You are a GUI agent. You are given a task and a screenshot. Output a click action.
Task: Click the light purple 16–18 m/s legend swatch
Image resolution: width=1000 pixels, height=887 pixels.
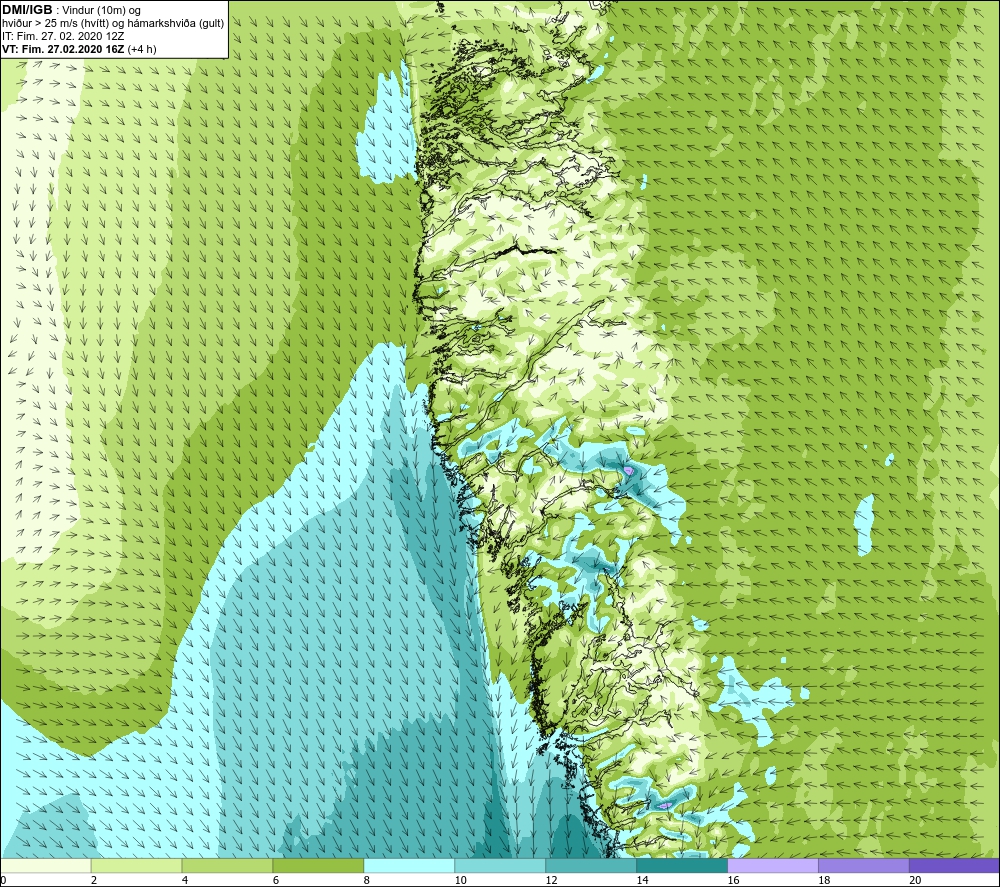point(773,866)
